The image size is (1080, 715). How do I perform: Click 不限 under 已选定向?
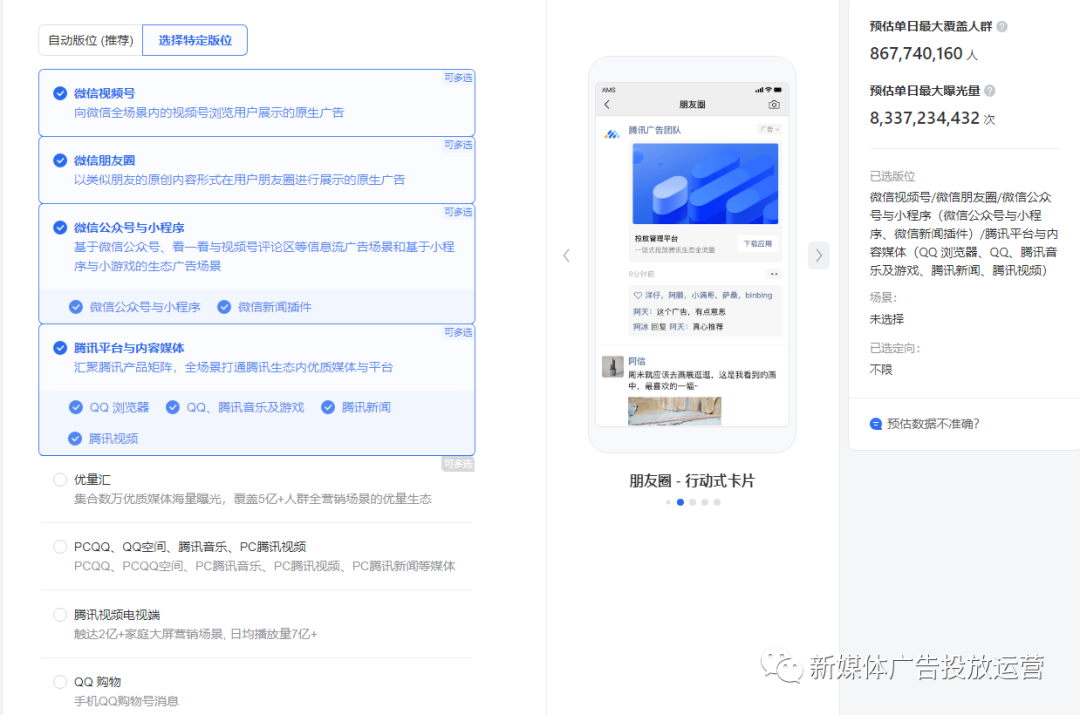tap(881, 370)
